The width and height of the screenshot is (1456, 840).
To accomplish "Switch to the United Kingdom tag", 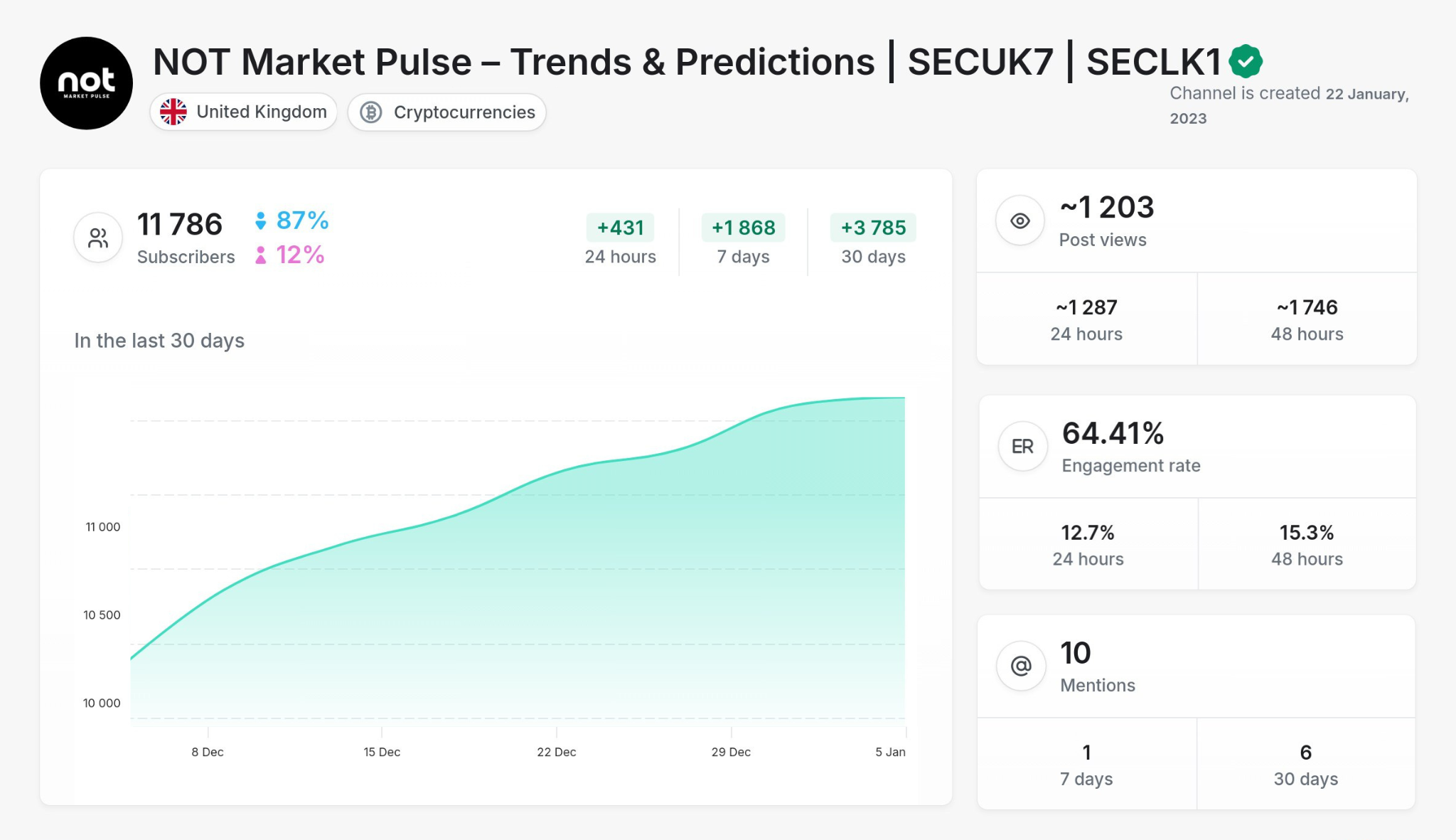I will (243, 111).
